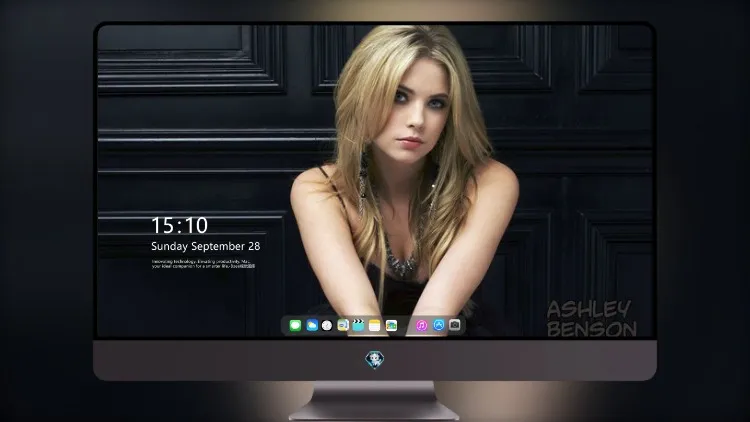The image size is (750, 422).
Task: Click the dock background left of Messages icon
Action: tap(286, 325)
